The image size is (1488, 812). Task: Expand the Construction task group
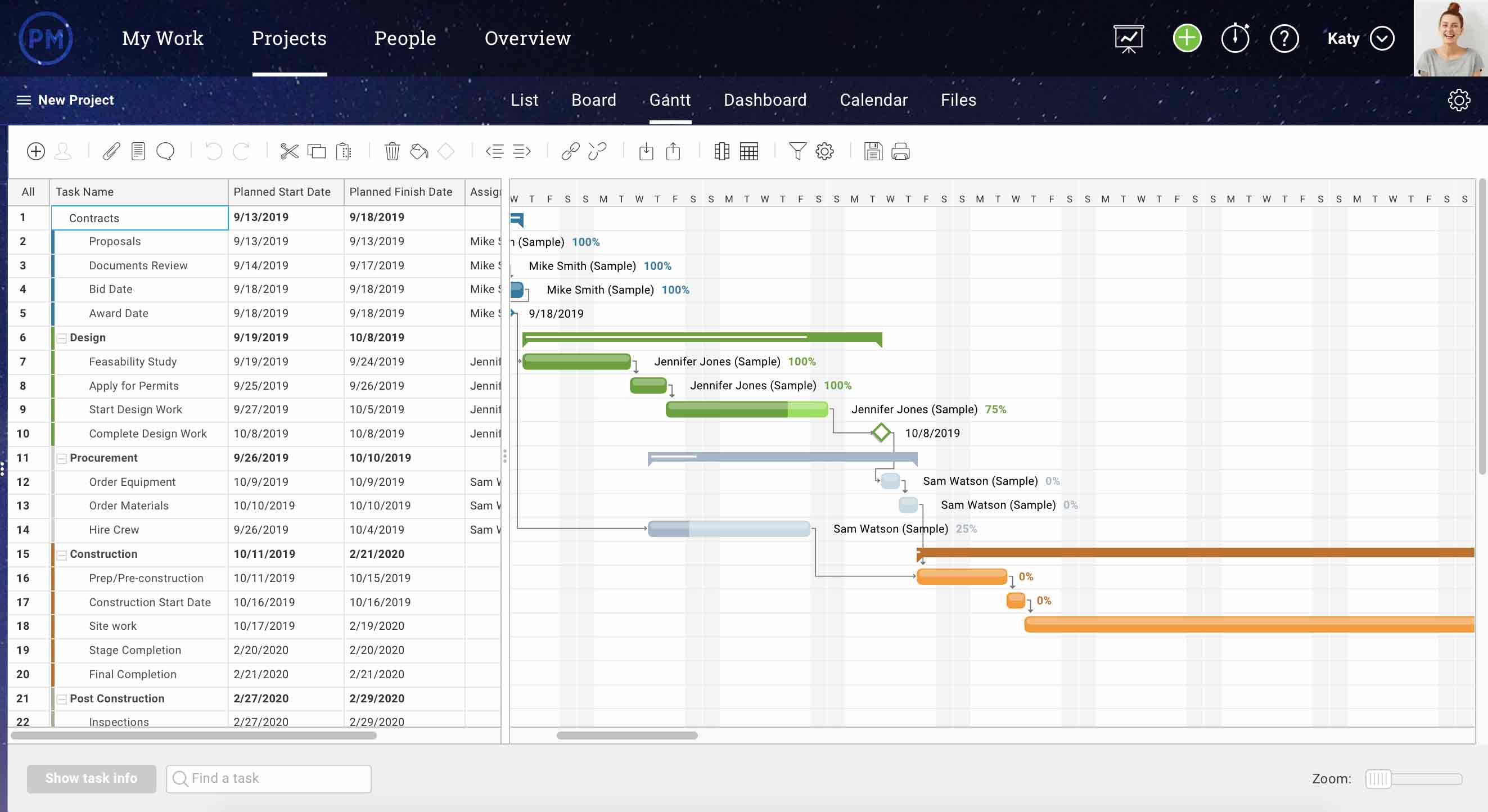[x=63, y=554]
